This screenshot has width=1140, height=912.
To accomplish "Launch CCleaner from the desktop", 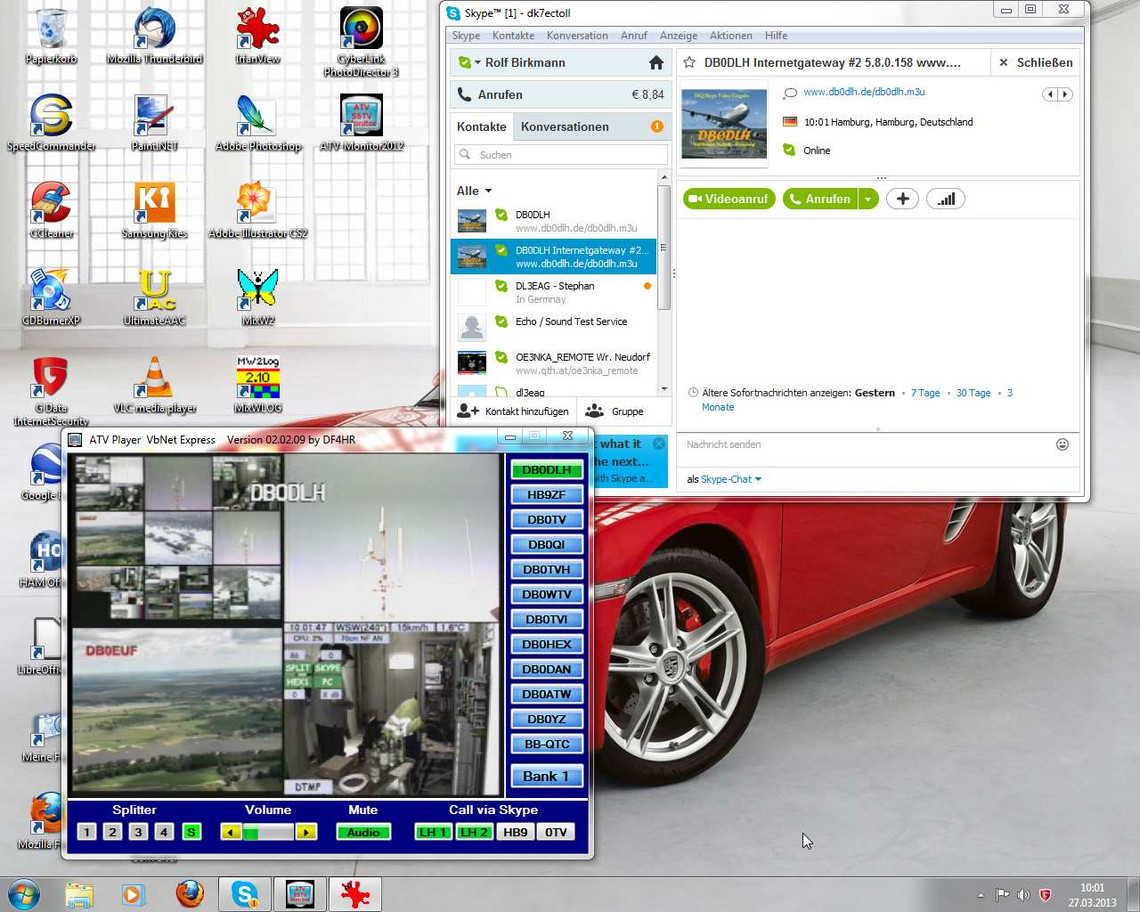I will coord(51,209).
